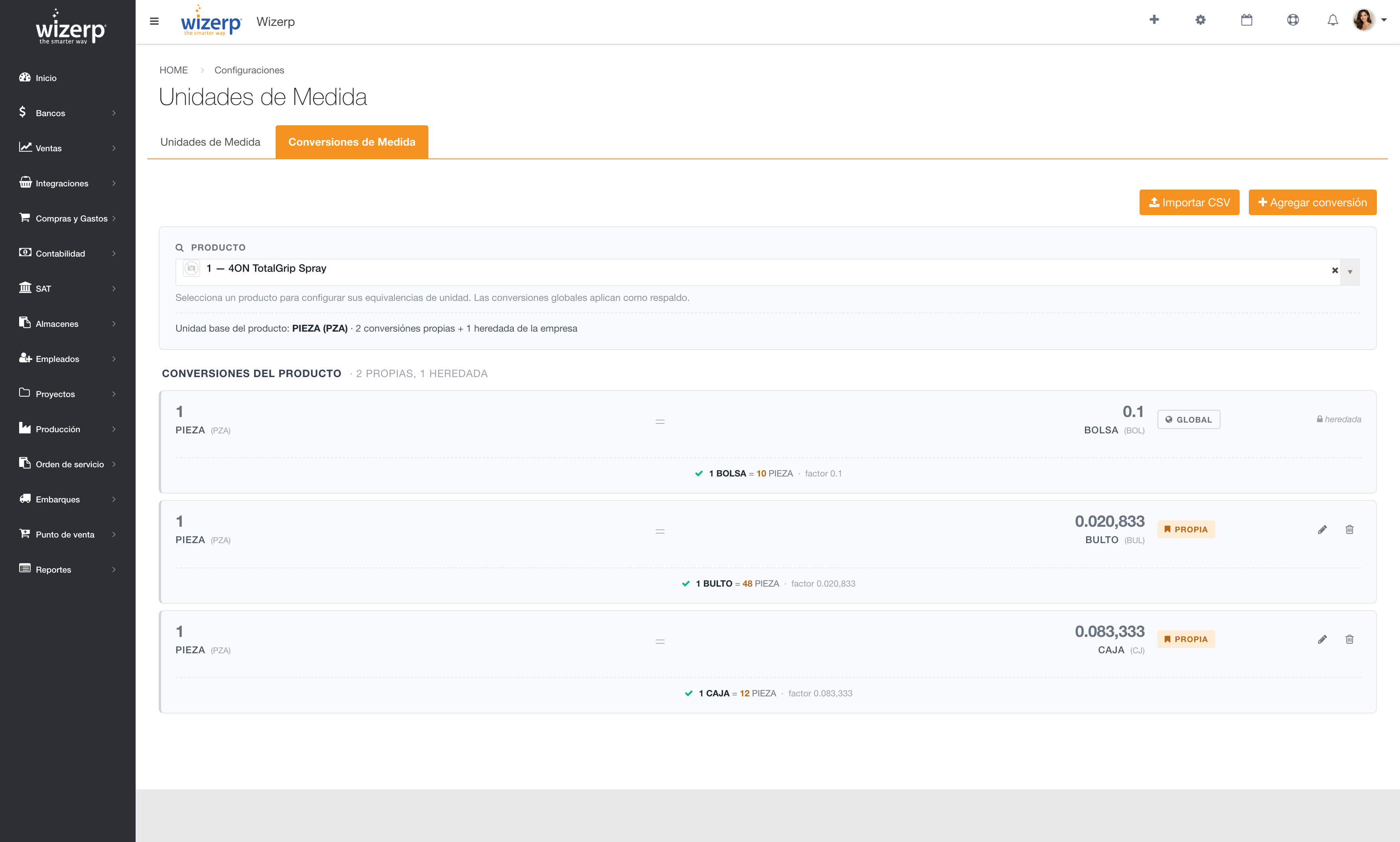Click the '0.083,333' CAJA value
Viewport: 1400px width, 842px height.
1110,631
